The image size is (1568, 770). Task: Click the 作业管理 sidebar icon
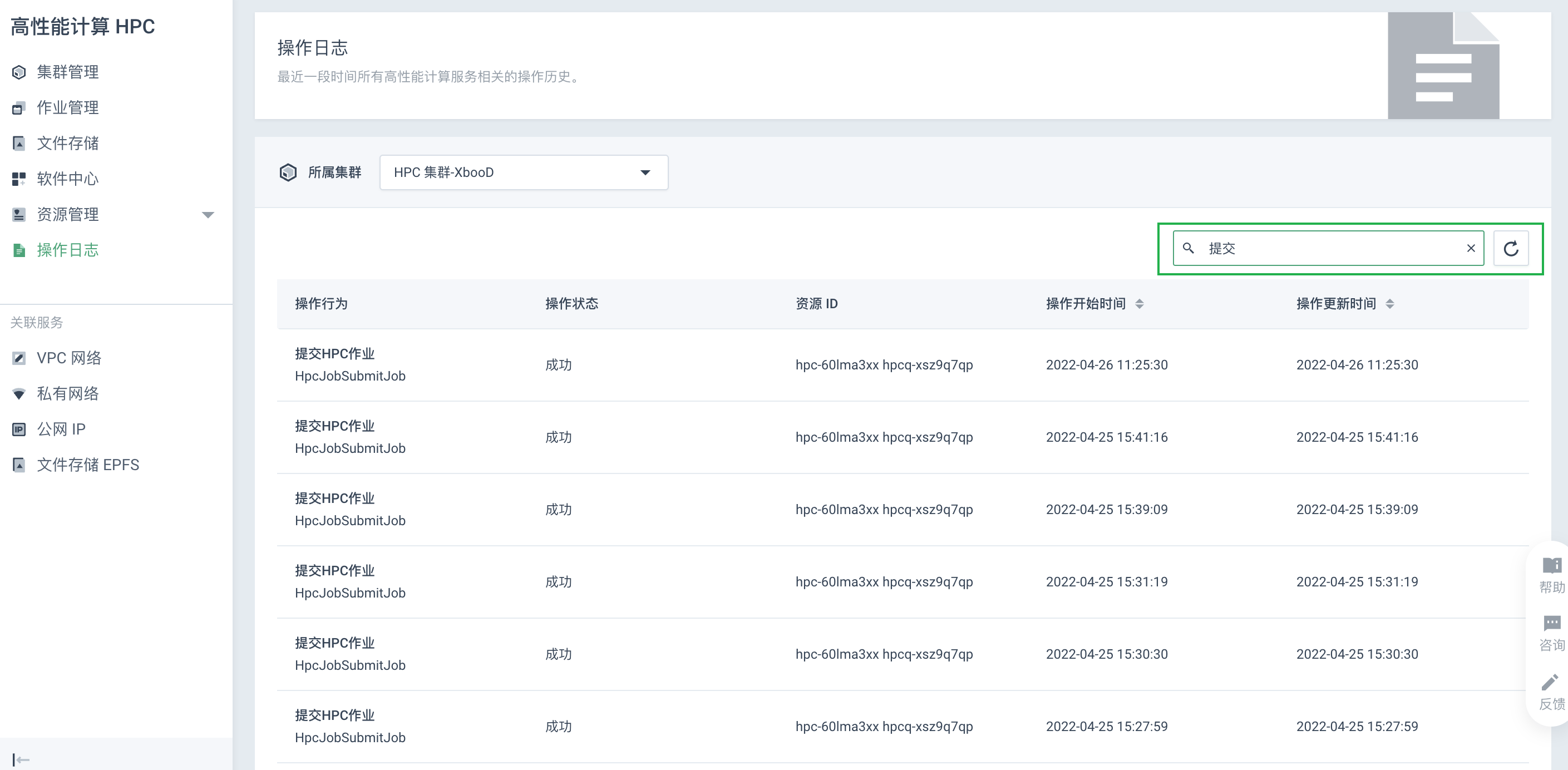[x=19, y=108]
